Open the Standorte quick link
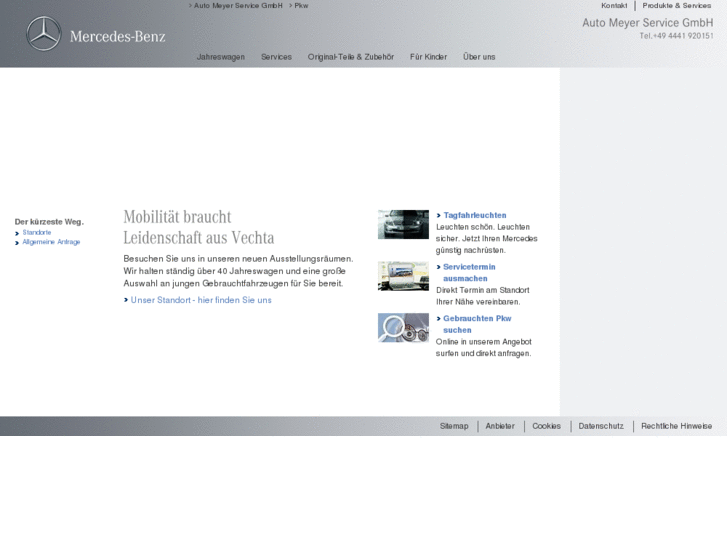727x545 pixels. pos(37,232)
